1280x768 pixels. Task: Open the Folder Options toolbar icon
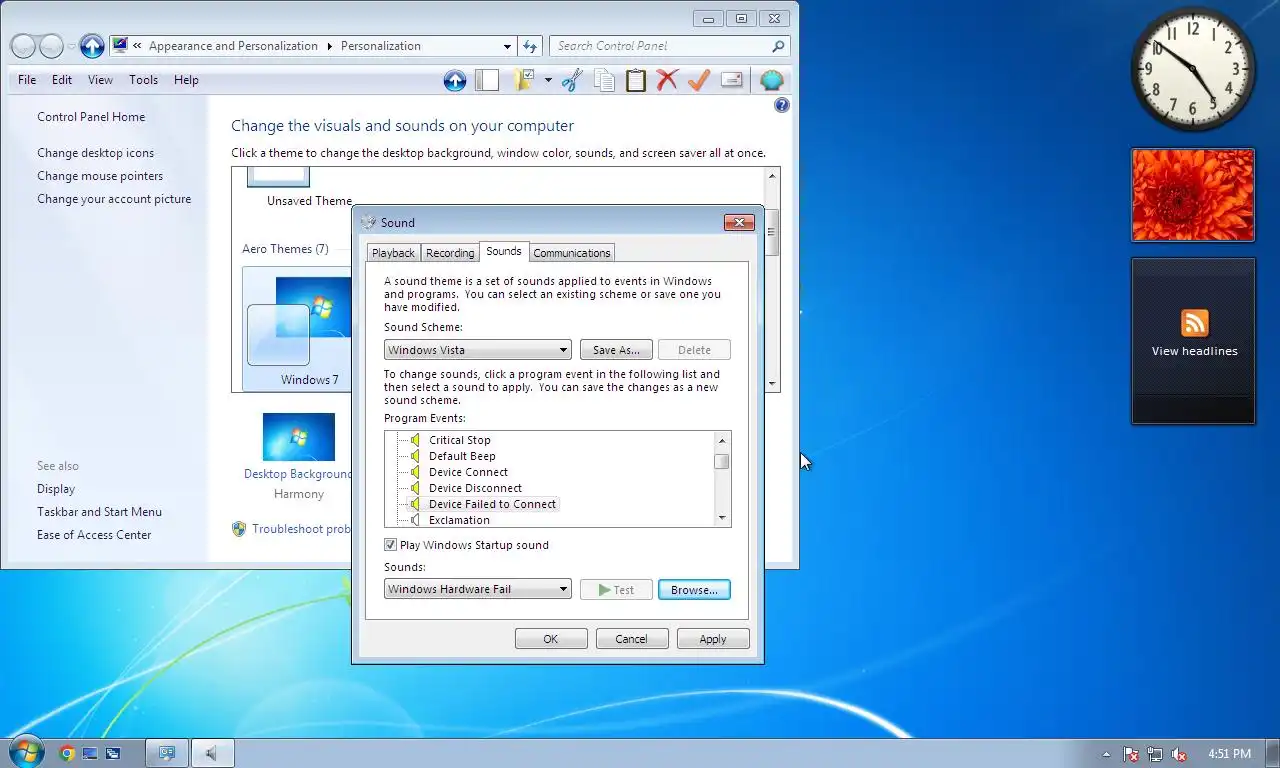525,81
